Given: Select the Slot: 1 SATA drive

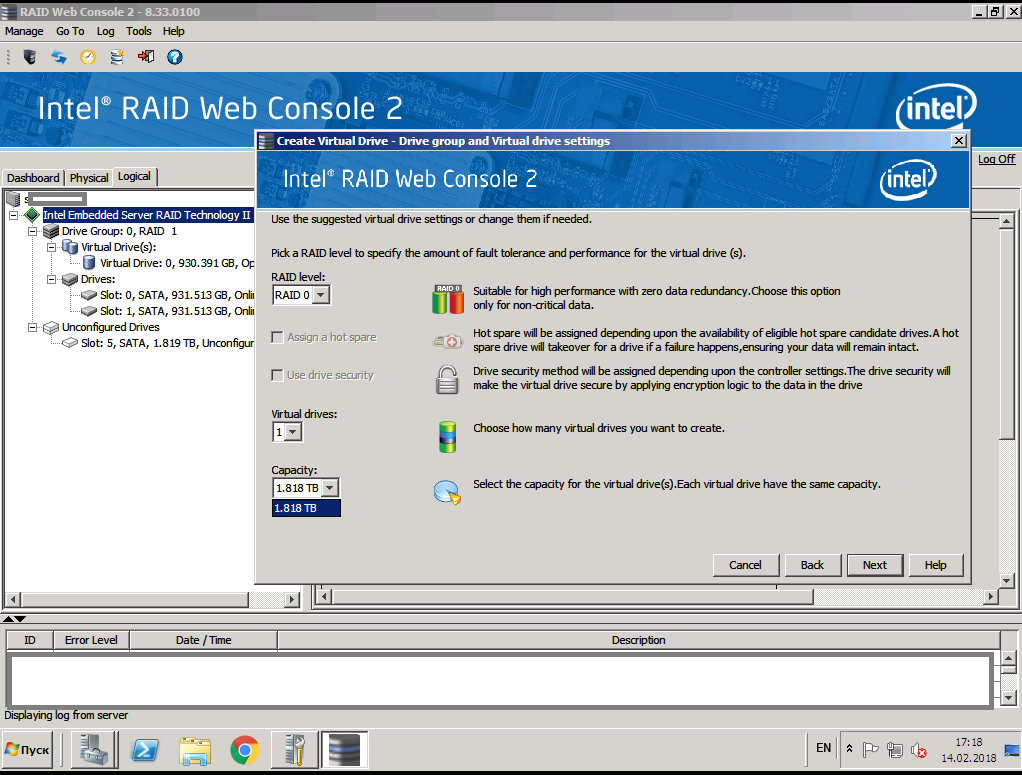Looking at the screenshot, I should (x=177, y=312).
